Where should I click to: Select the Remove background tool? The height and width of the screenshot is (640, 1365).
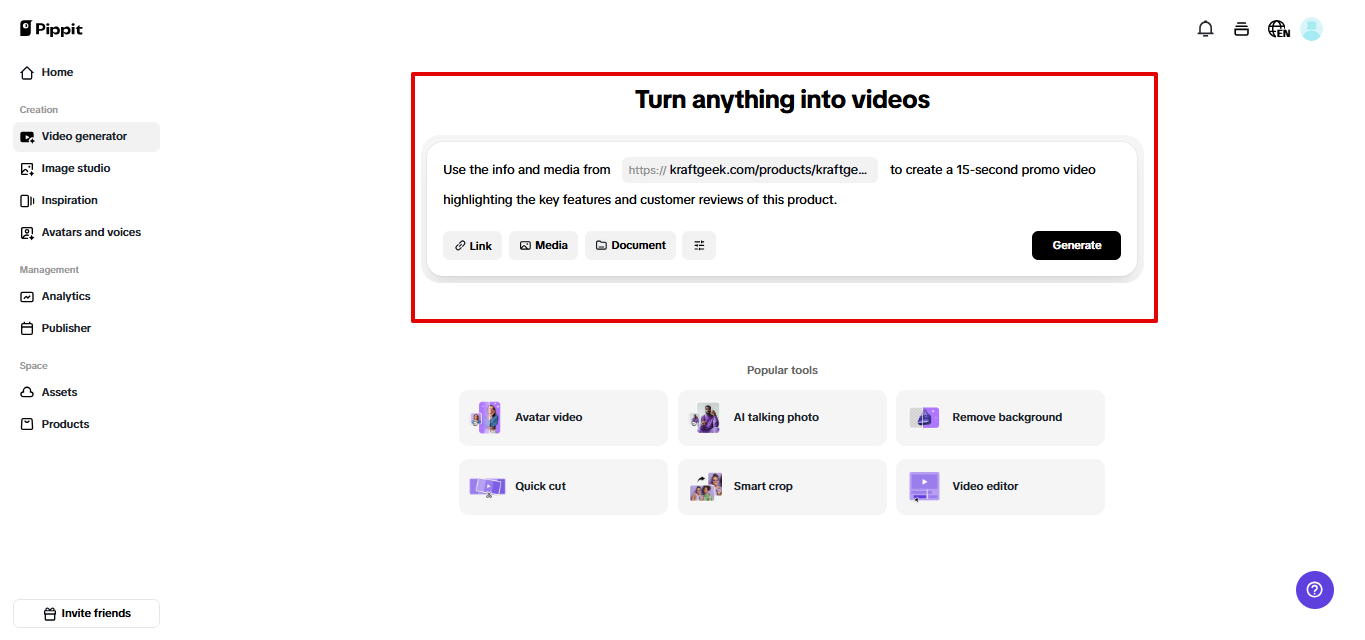(x=999, y=417)
